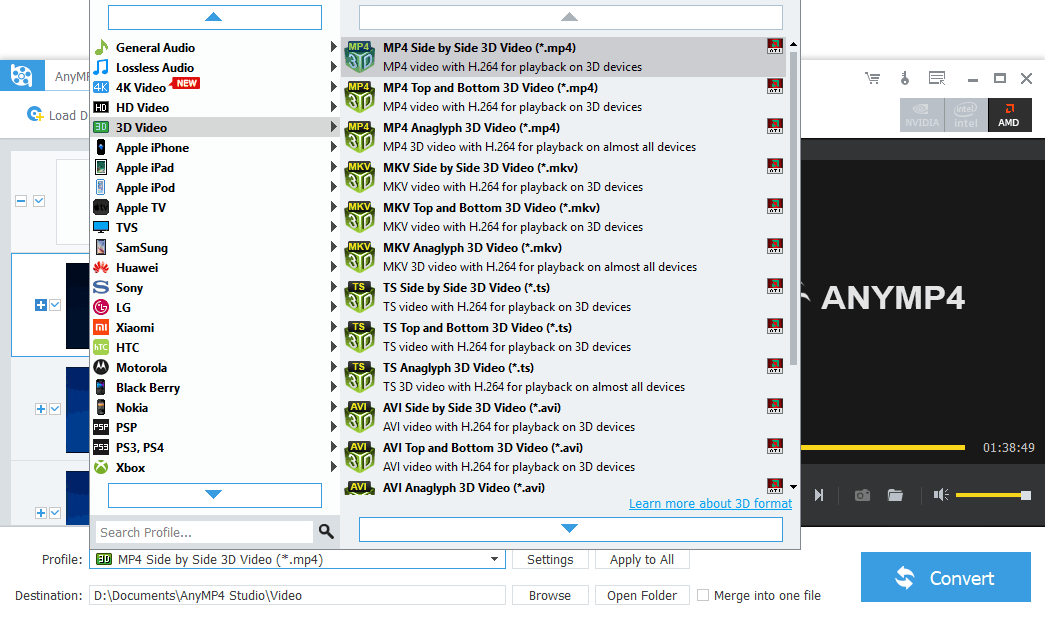Uncheck the first video item's checkbox

39,201
